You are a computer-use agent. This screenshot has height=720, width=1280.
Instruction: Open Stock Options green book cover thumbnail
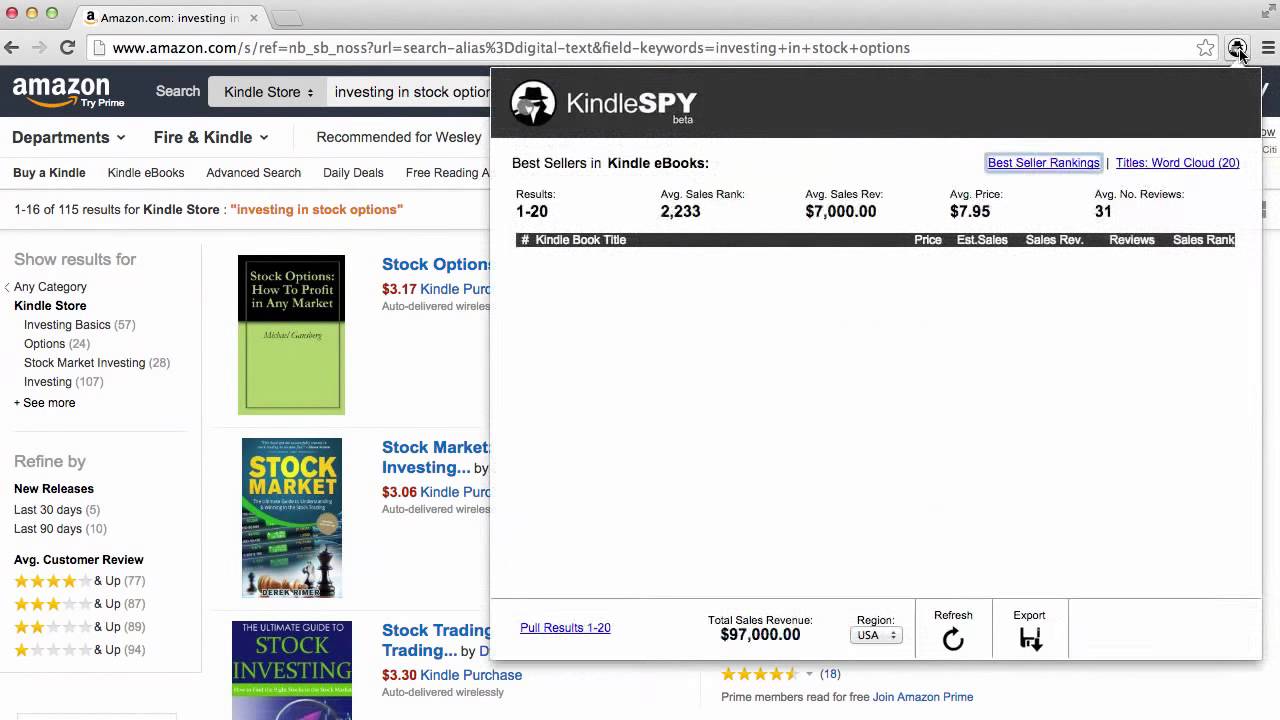[291, 335]
